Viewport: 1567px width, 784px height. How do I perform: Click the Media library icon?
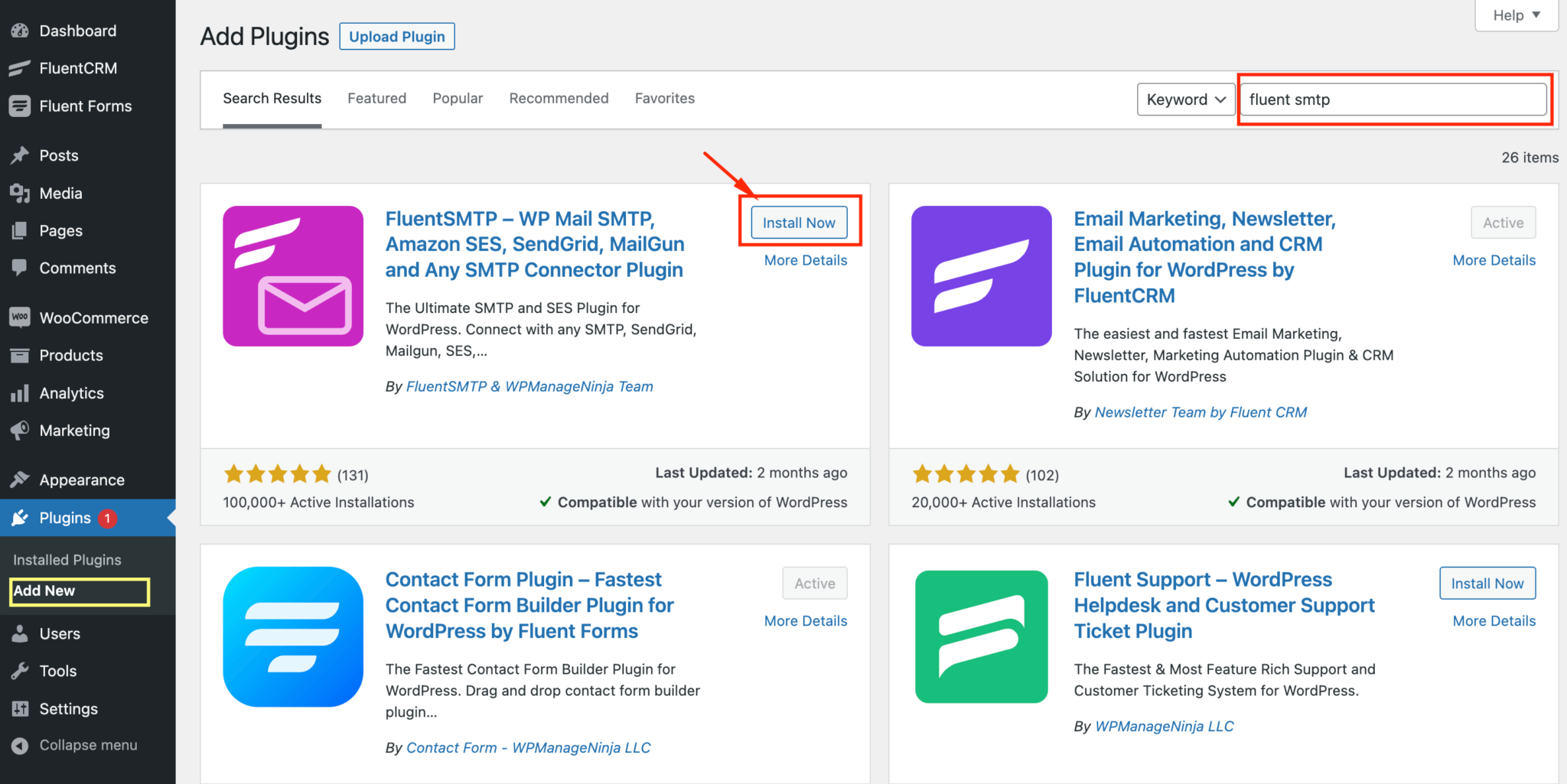tap(20, 194)
